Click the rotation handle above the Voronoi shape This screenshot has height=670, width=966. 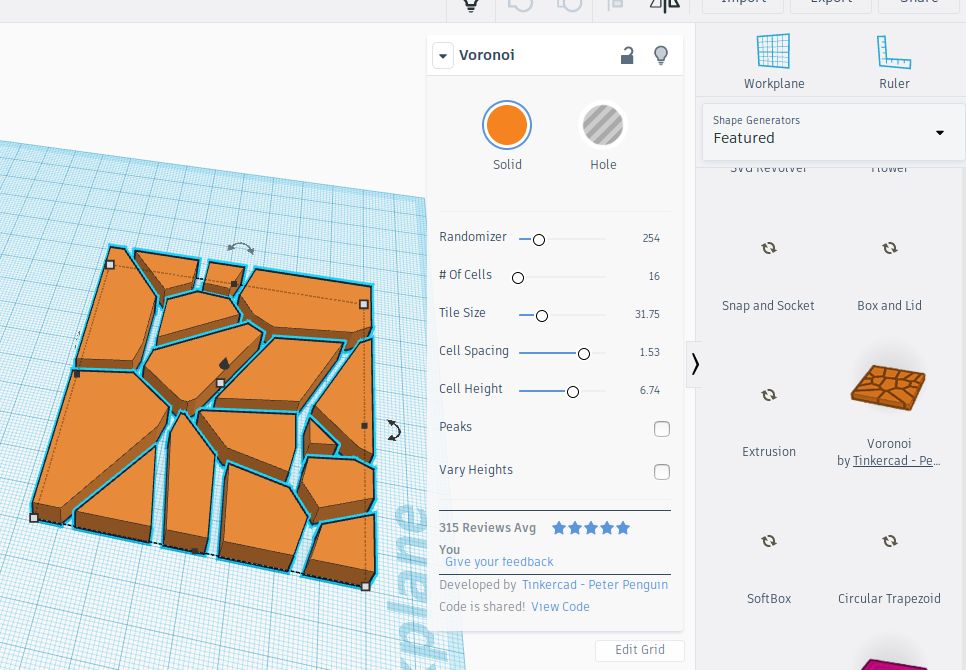pos(240,248)
